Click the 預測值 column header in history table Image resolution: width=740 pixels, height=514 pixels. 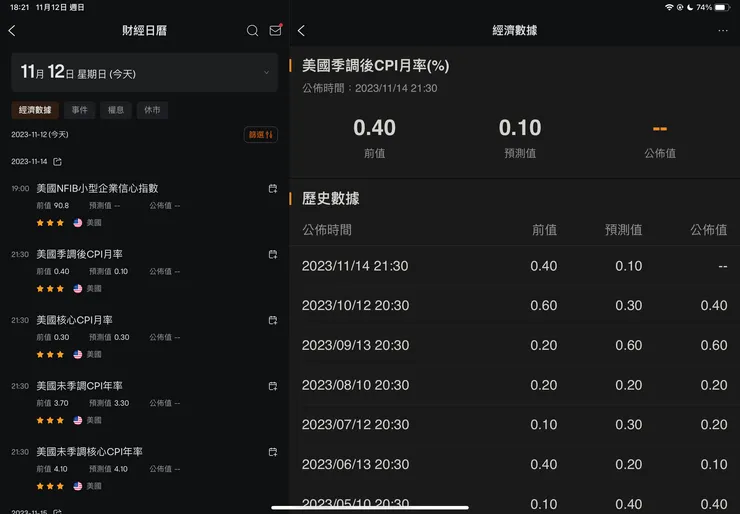(623, 230)
